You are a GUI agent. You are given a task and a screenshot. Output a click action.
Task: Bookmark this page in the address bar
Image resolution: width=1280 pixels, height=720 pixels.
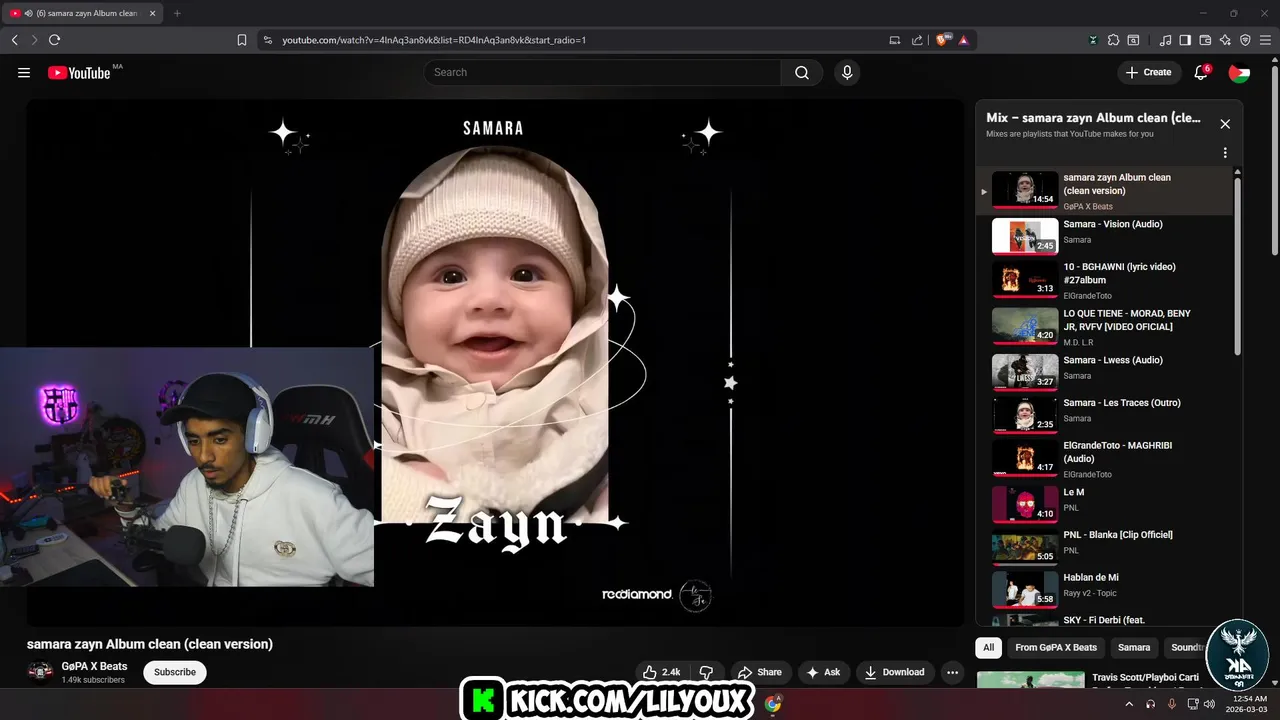(x=241, y=40)
